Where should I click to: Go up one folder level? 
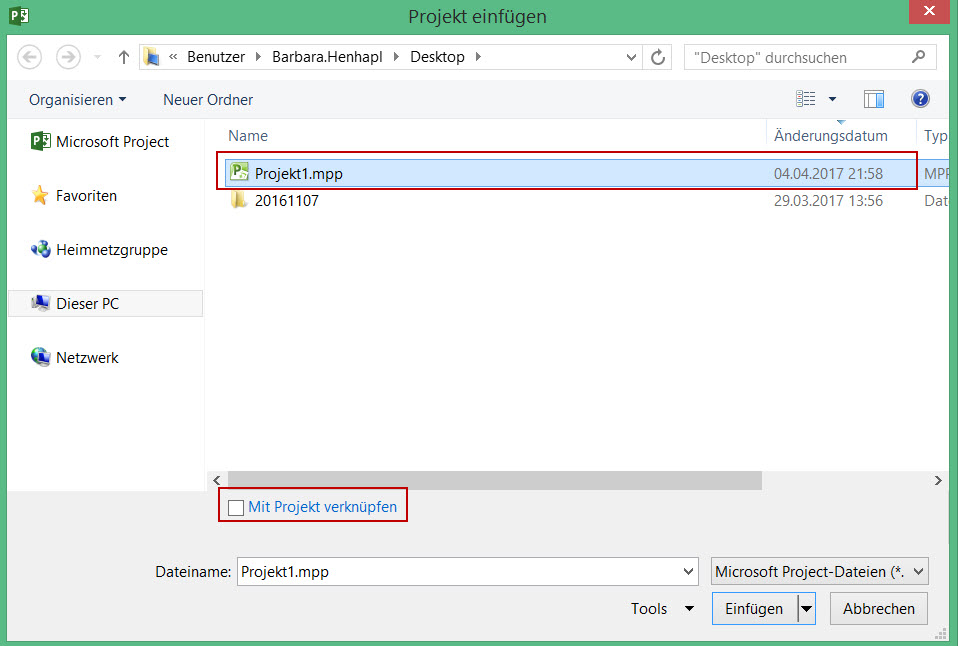(124, 57)
